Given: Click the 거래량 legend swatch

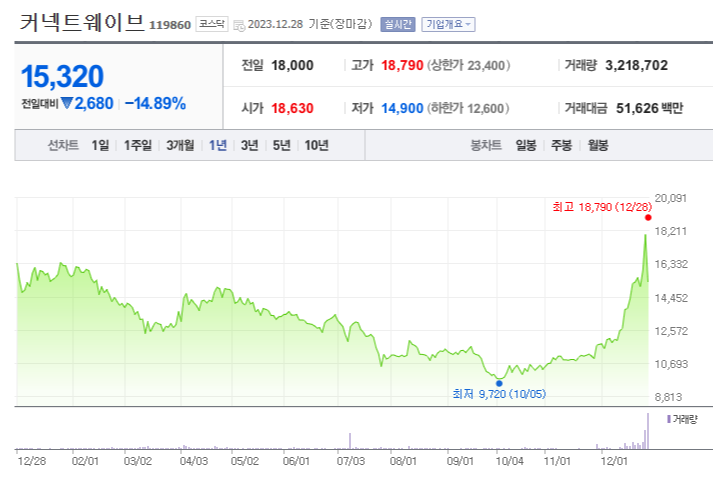Looking at the screenshot, I should (669, 419).
